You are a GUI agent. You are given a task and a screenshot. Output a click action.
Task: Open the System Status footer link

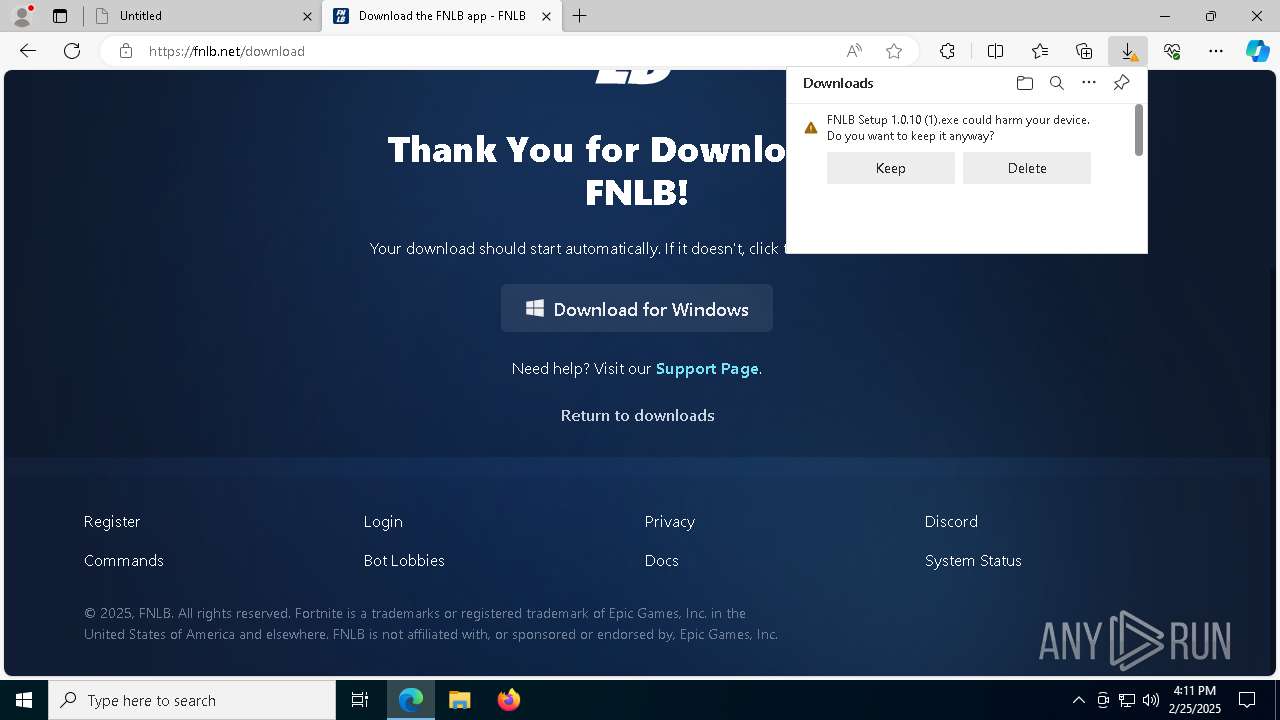973,560
